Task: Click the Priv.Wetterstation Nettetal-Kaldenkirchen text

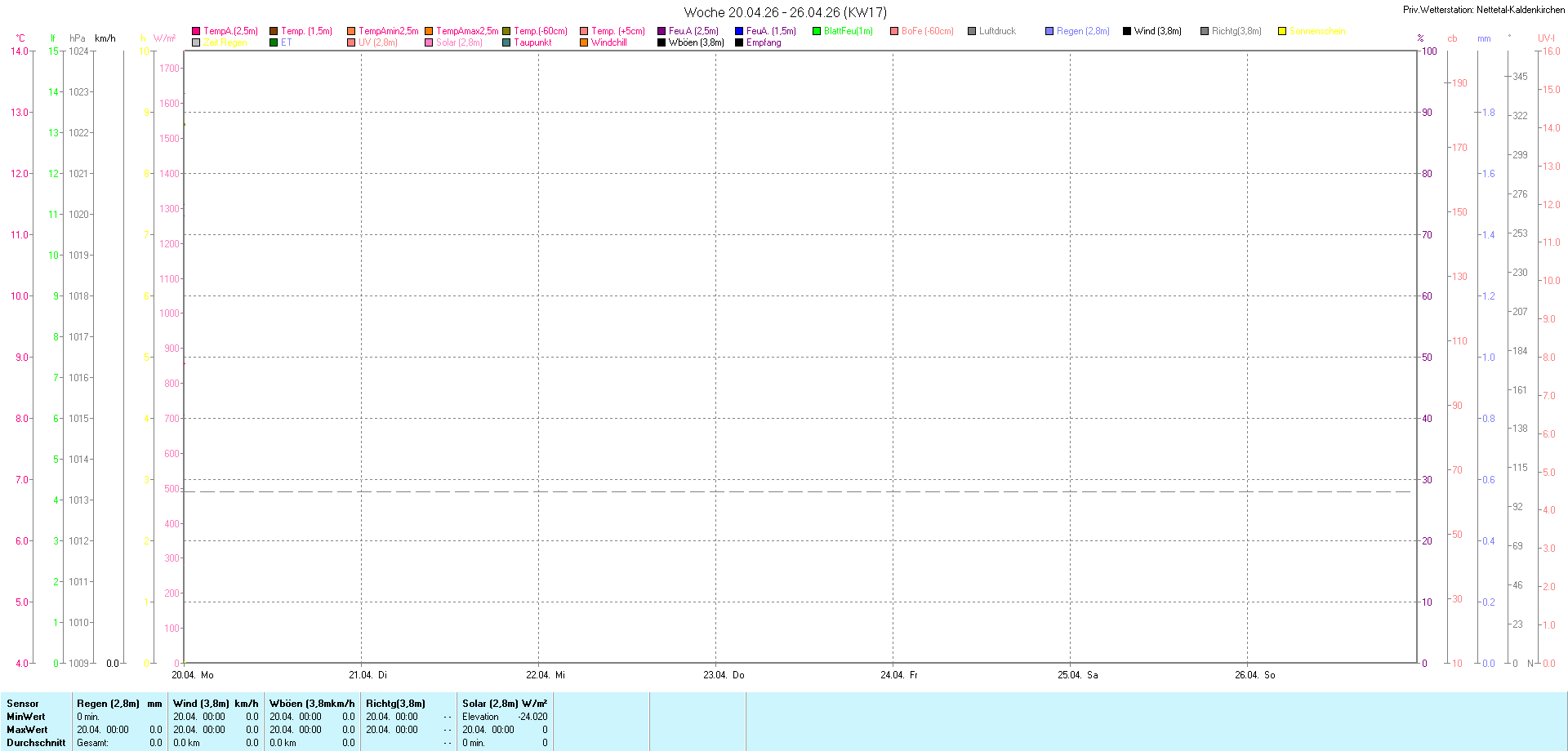Action: [1484, 10]
